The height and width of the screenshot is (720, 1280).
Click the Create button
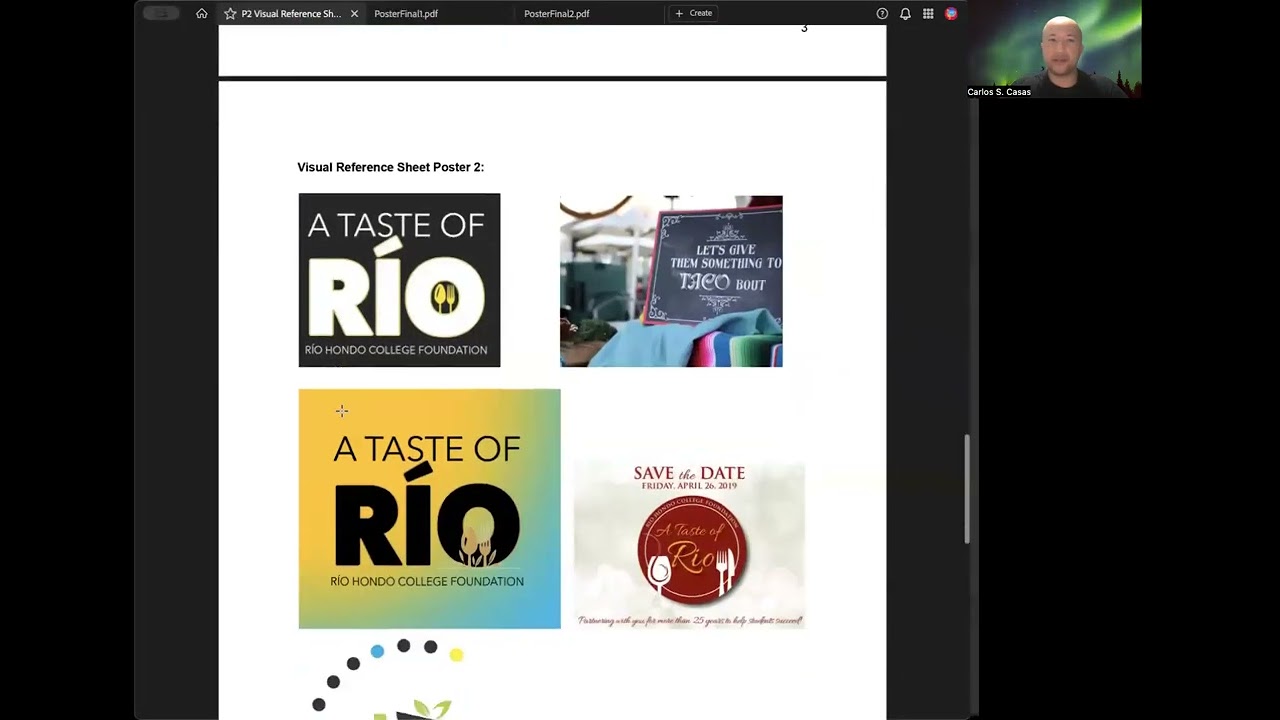click(694, 13)
